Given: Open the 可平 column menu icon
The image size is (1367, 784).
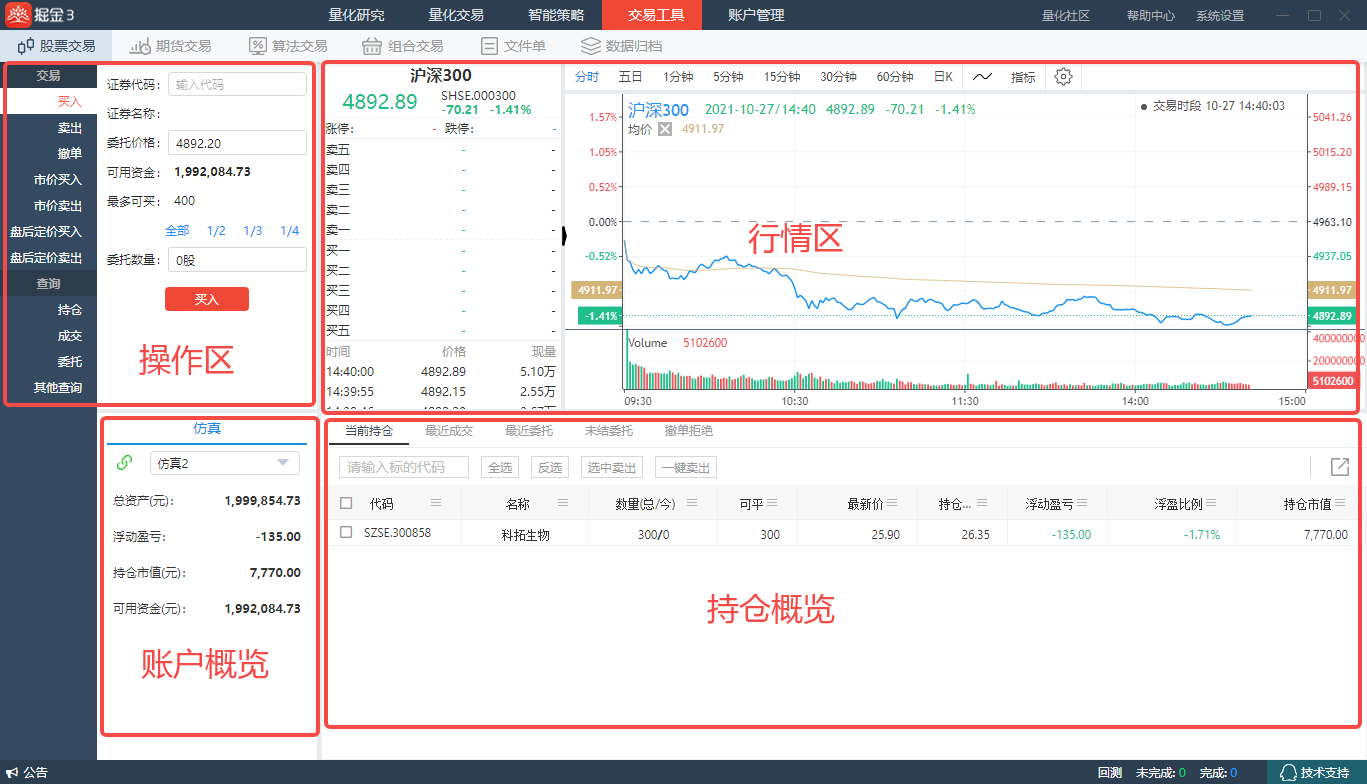Looking at the screenshot, I should pyautogui.click(x=772, y=503).
